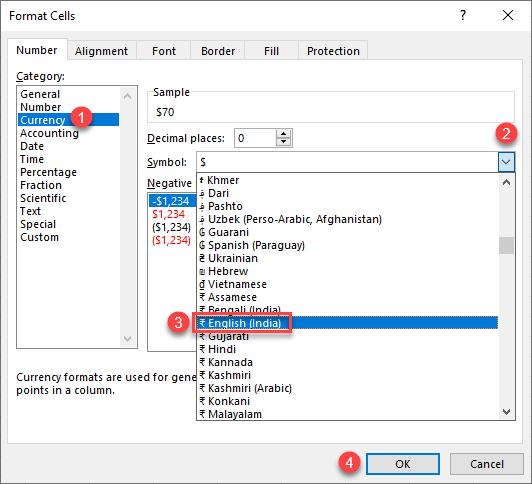Viewport: 532px width, 484px height.
Task: Dismiss with the Cancel button
Action: click(487, 464)
